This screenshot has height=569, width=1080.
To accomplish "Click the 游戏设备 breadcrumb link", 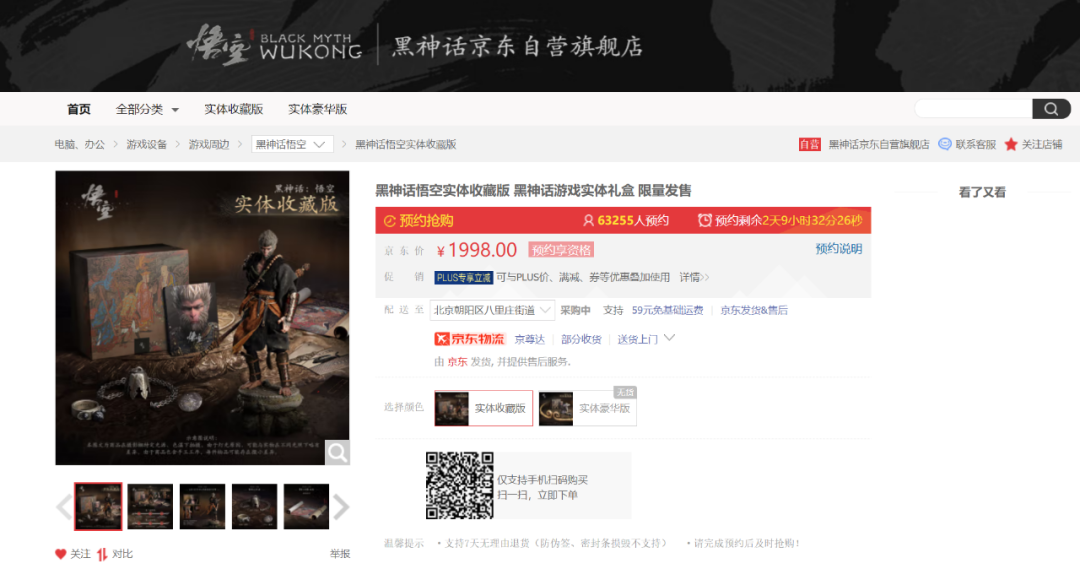I will (147, 144).
